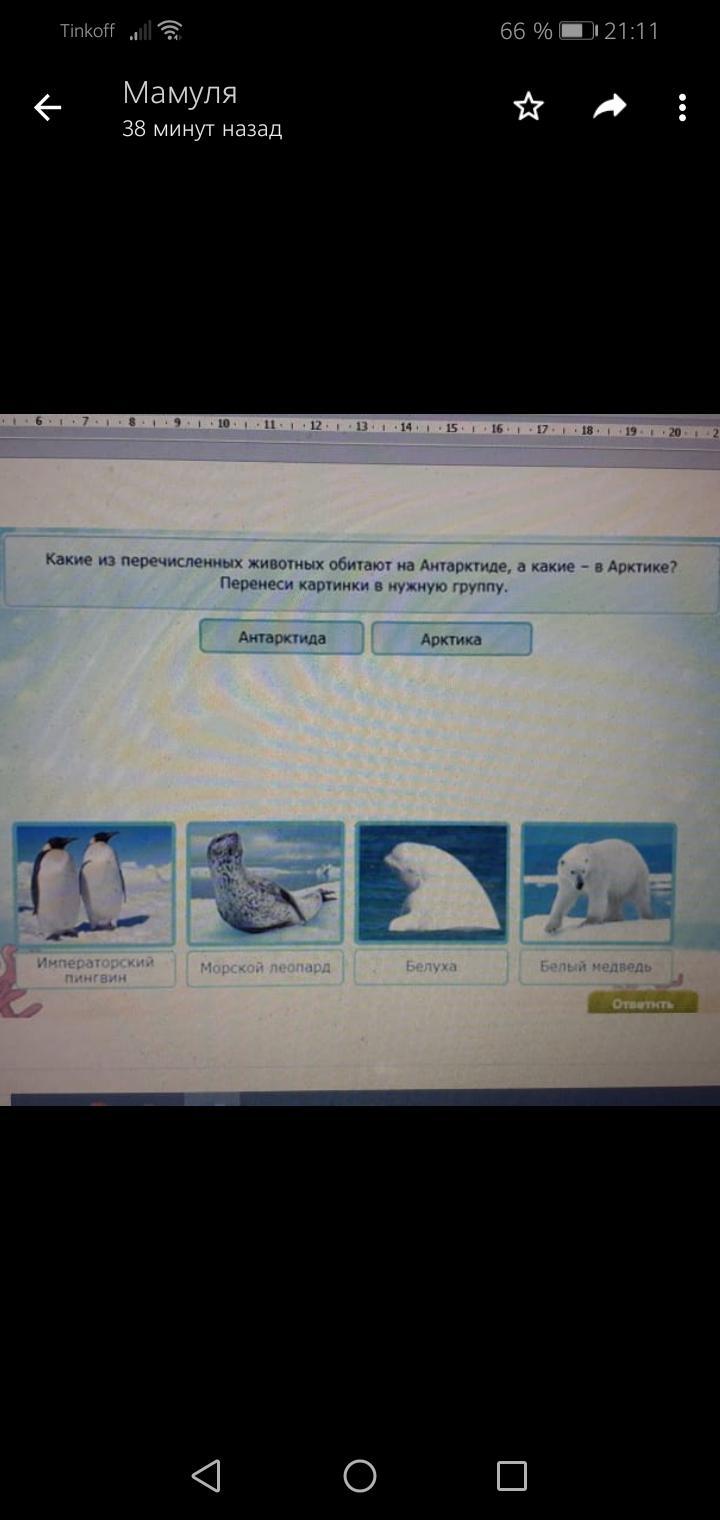Image resolution: width=720 pixels, height=1520 pixels.
Task: Select the Арктика group box
Action: [451, 638]
